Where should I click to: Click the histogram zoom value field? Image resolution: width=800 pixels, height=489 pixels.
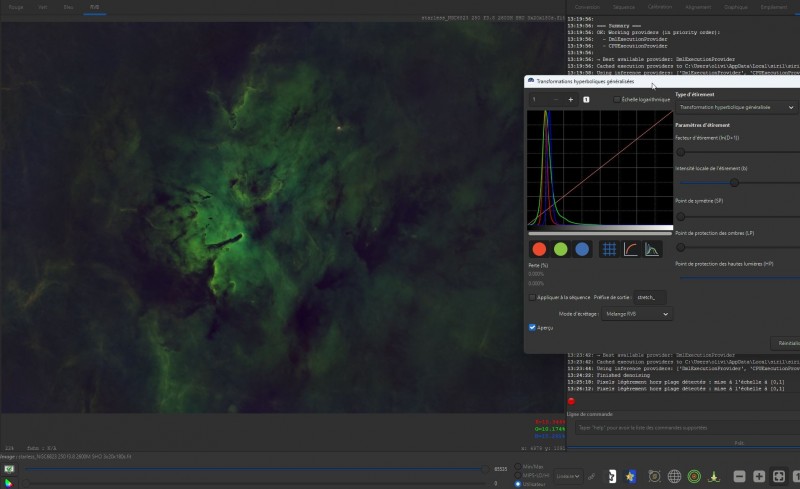pos(539,100)
